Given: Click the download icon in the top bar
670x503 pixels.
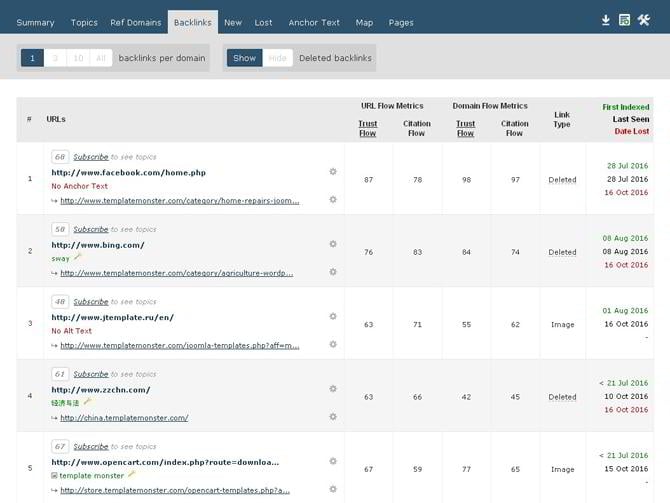Looking at the screenshot, I should [606, 21].
